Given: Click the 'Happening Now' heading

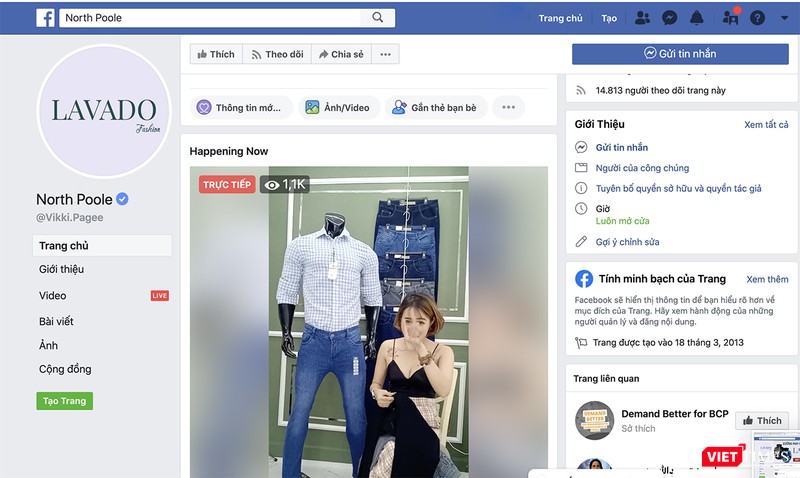Looking at the screenshot, I should [x=229, y=151].
